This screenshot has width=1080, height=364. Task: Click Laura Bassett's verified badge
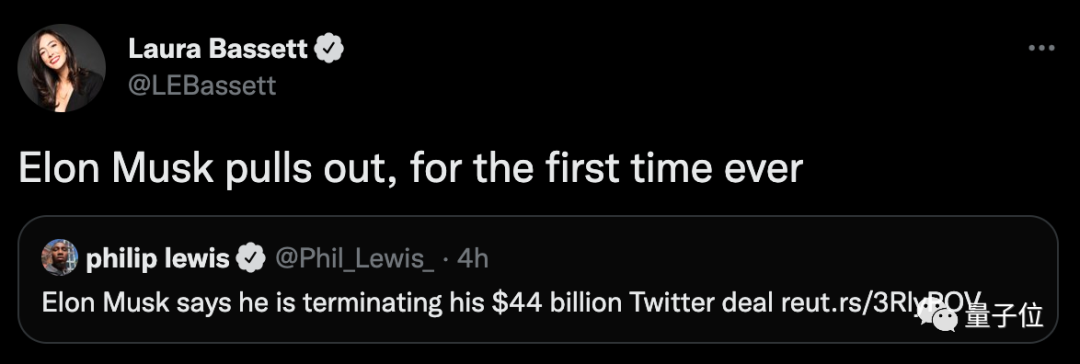[329, 50]
